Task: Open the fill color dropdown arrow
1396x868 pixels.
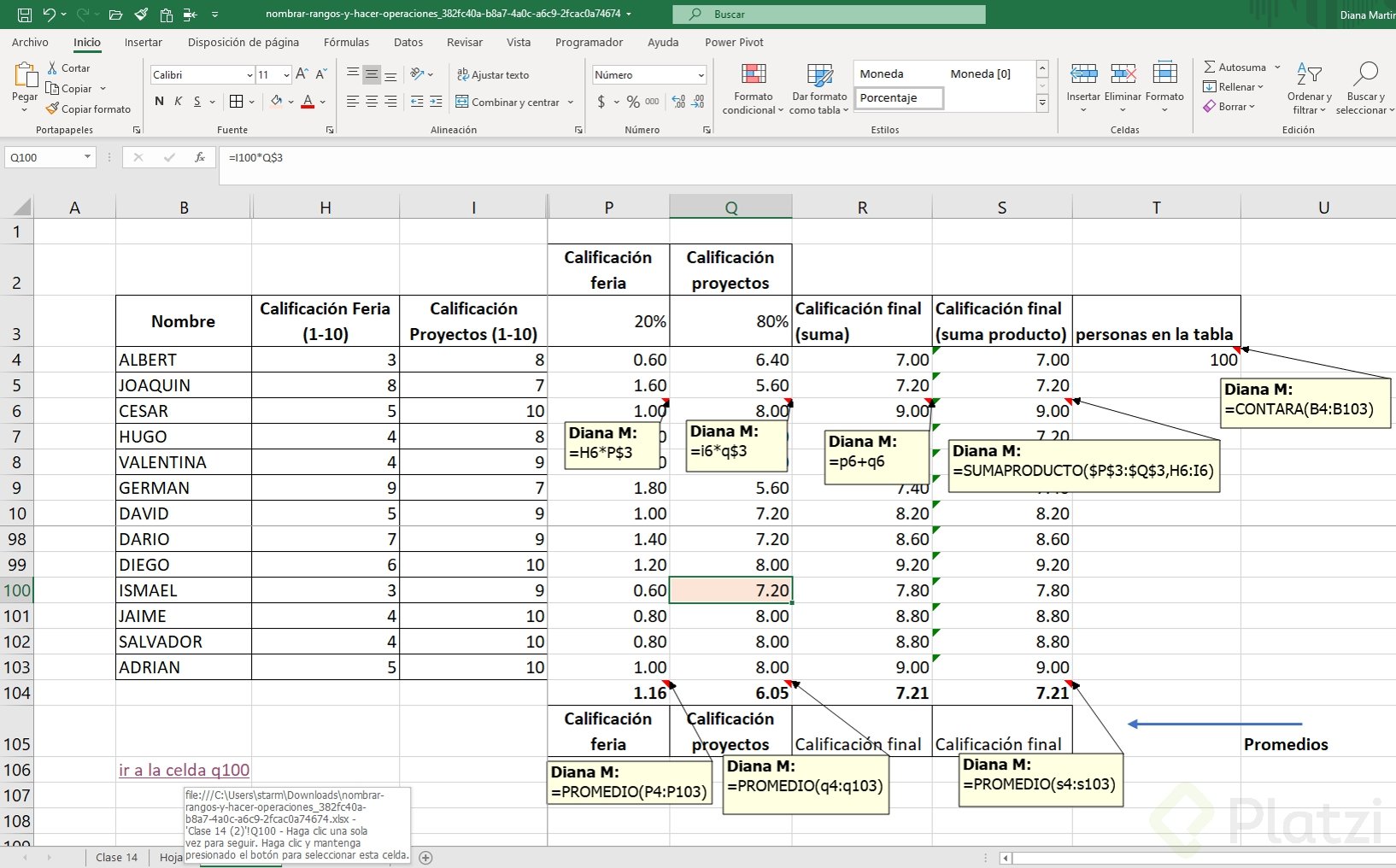Action: (x=290, y=102)
